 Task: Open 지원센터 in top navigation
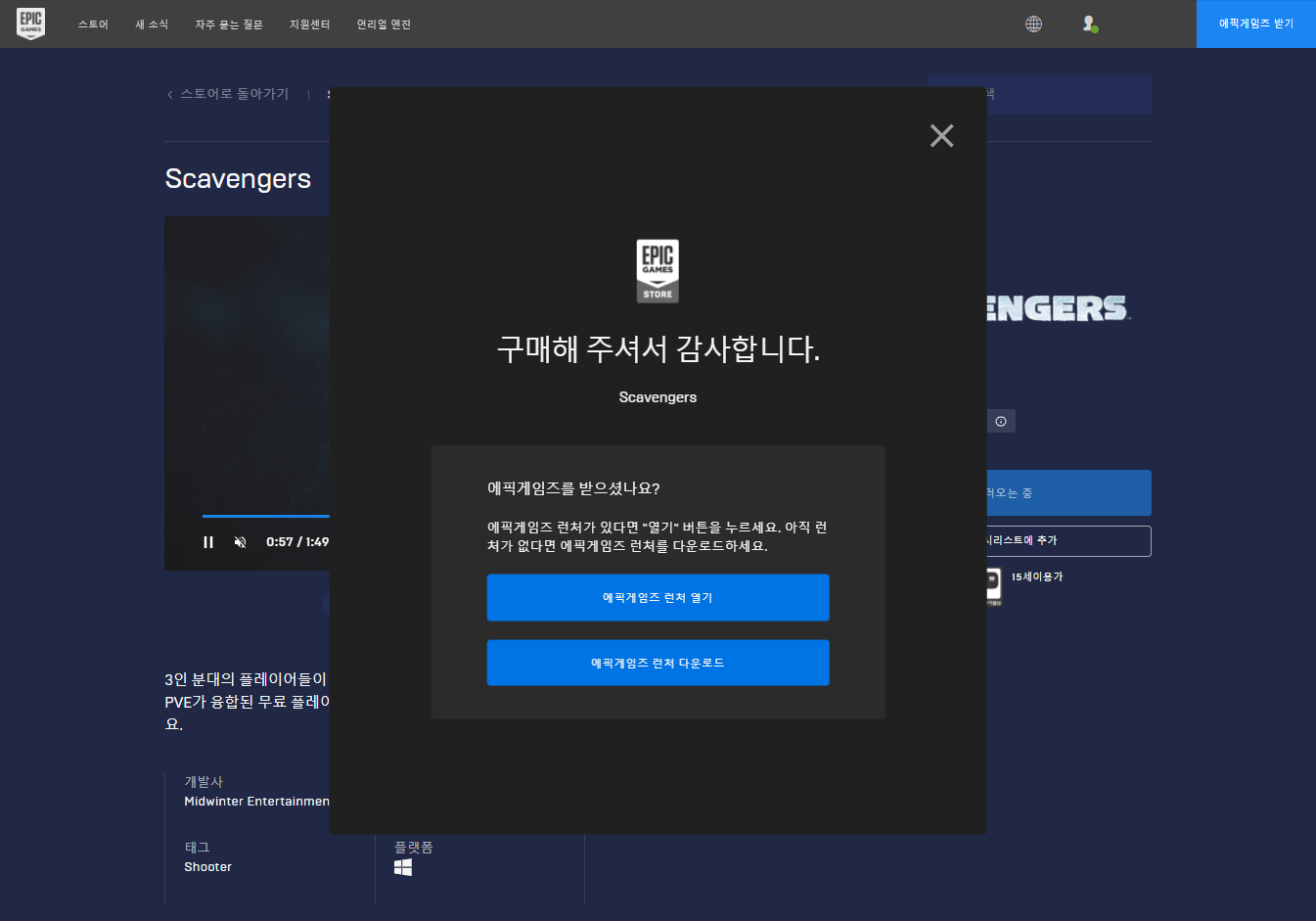click(x=309, y=24)
